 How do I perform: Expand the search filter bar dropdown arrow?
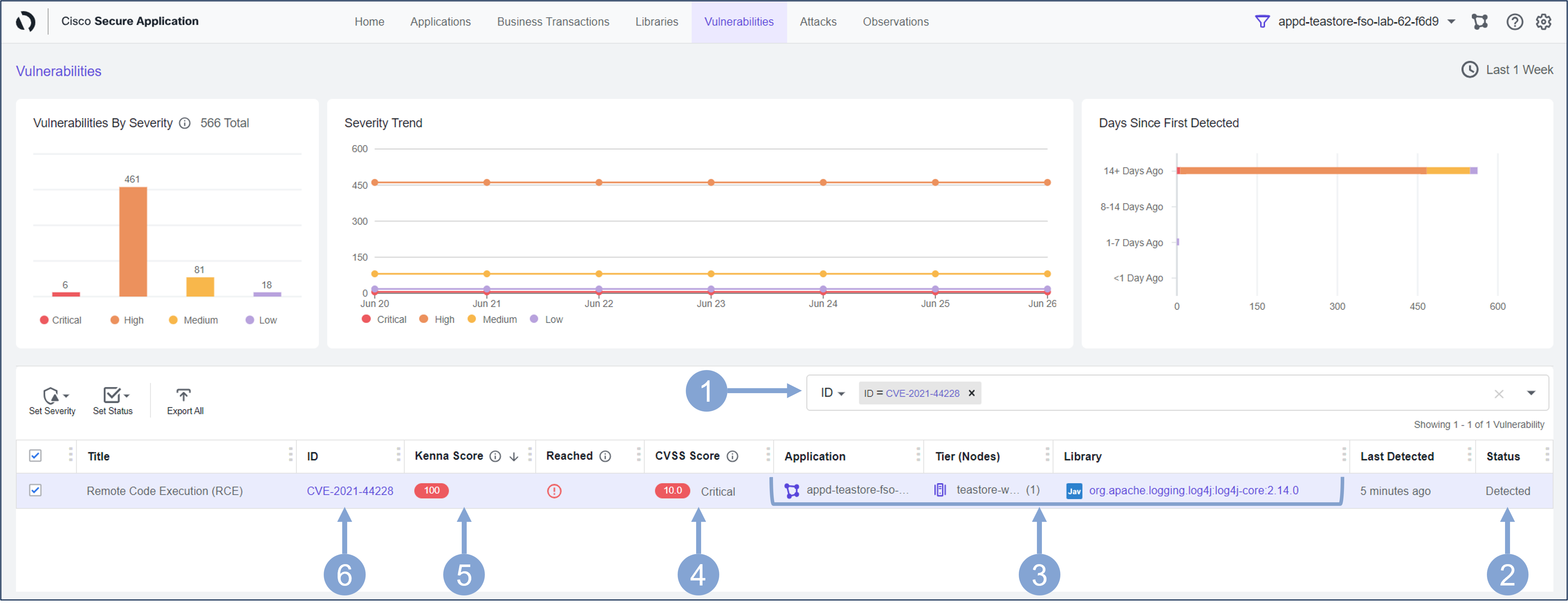pos(1531,393)
